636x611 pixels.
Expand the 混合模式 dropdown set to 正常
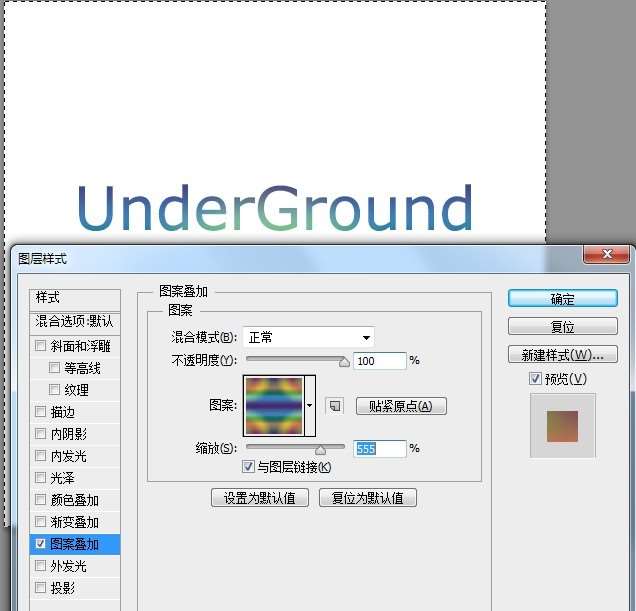tap(310, 337)
